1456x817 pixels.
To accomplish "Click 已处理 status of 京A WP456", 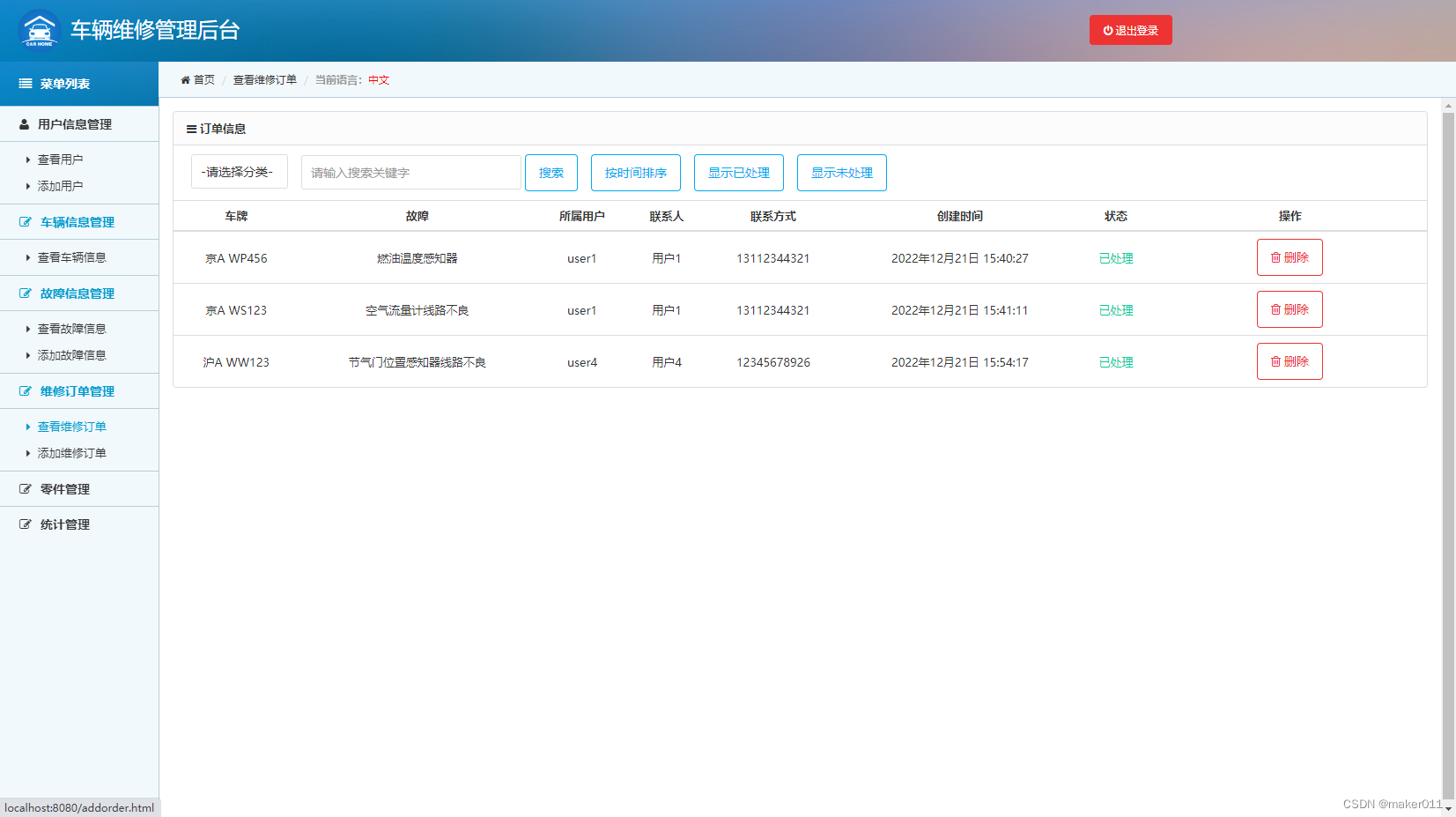I will [1116, 258].
